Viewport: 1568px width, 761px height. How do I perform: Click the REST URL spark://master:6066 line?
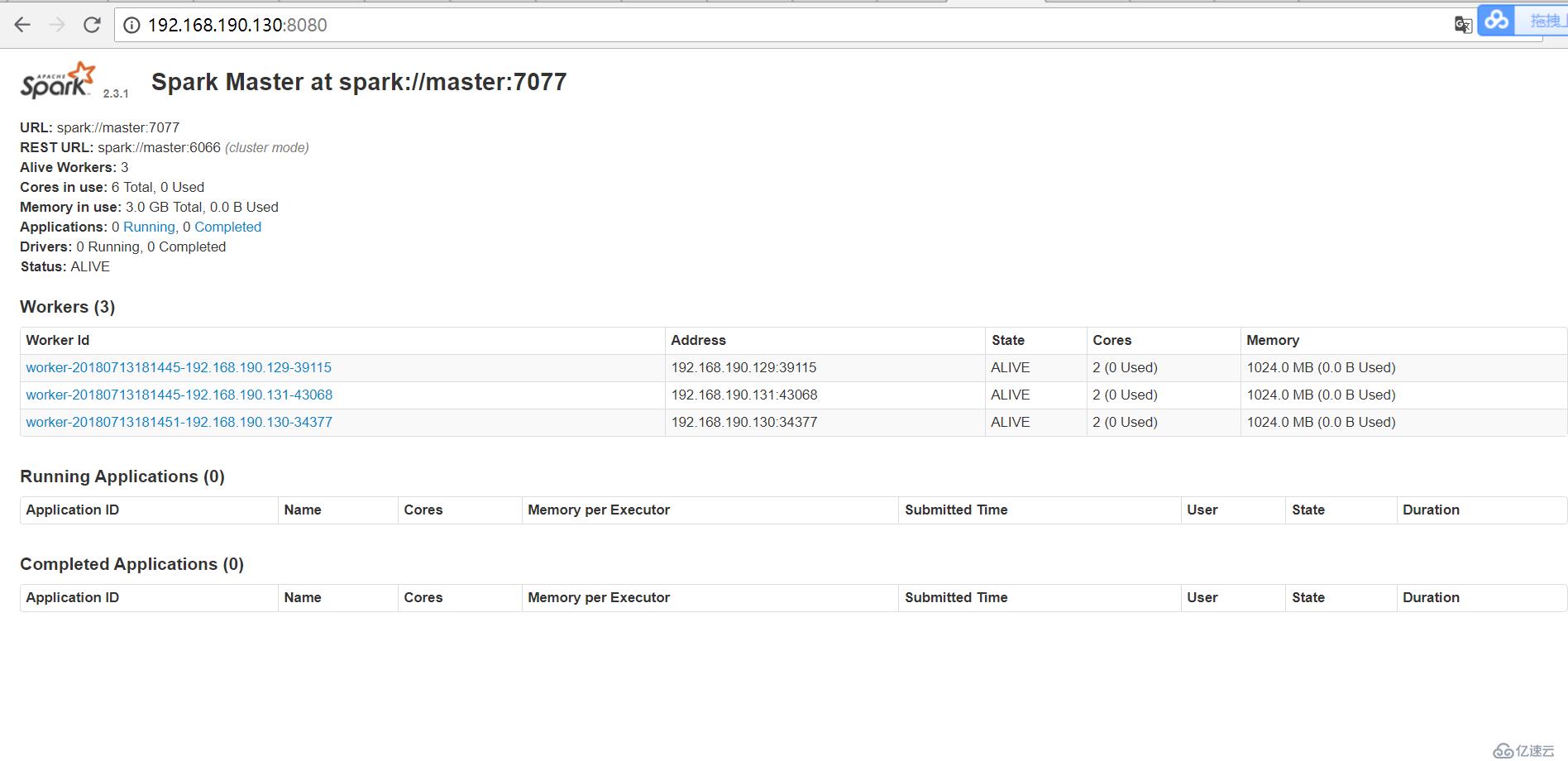click(165, 147)
